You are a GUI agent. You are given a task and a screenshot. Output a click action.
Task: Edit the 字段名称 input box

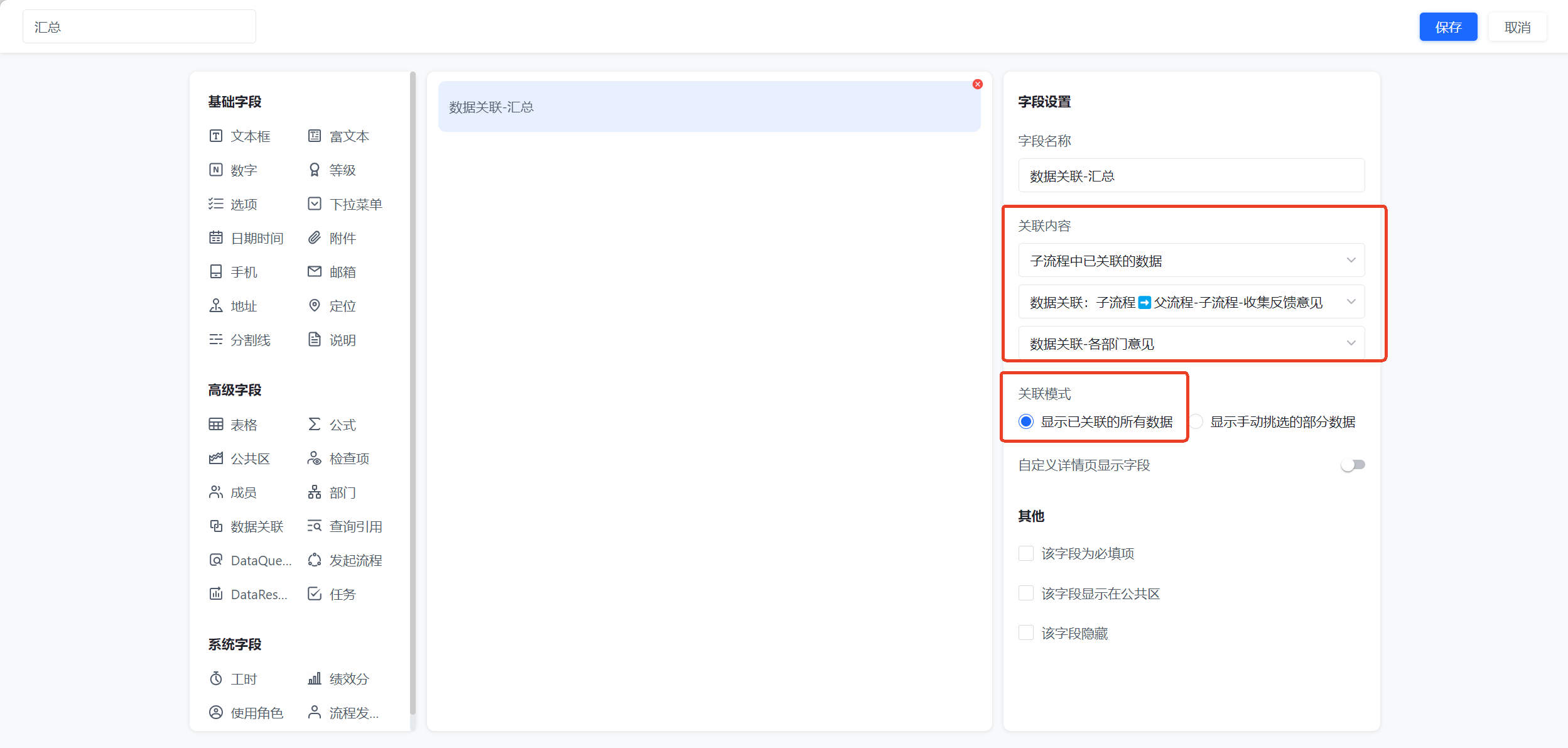tap(1191, 175)
